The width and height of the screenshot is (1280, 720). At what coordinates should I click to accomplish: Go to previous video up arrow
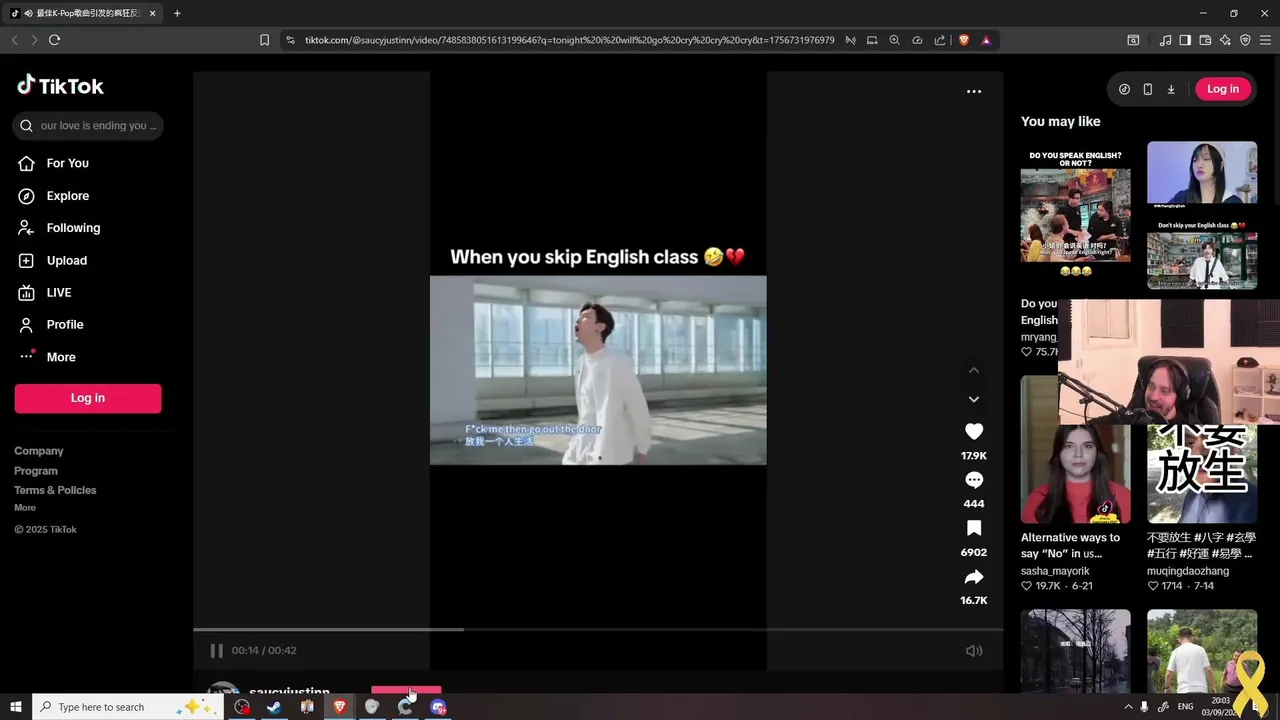974,370
